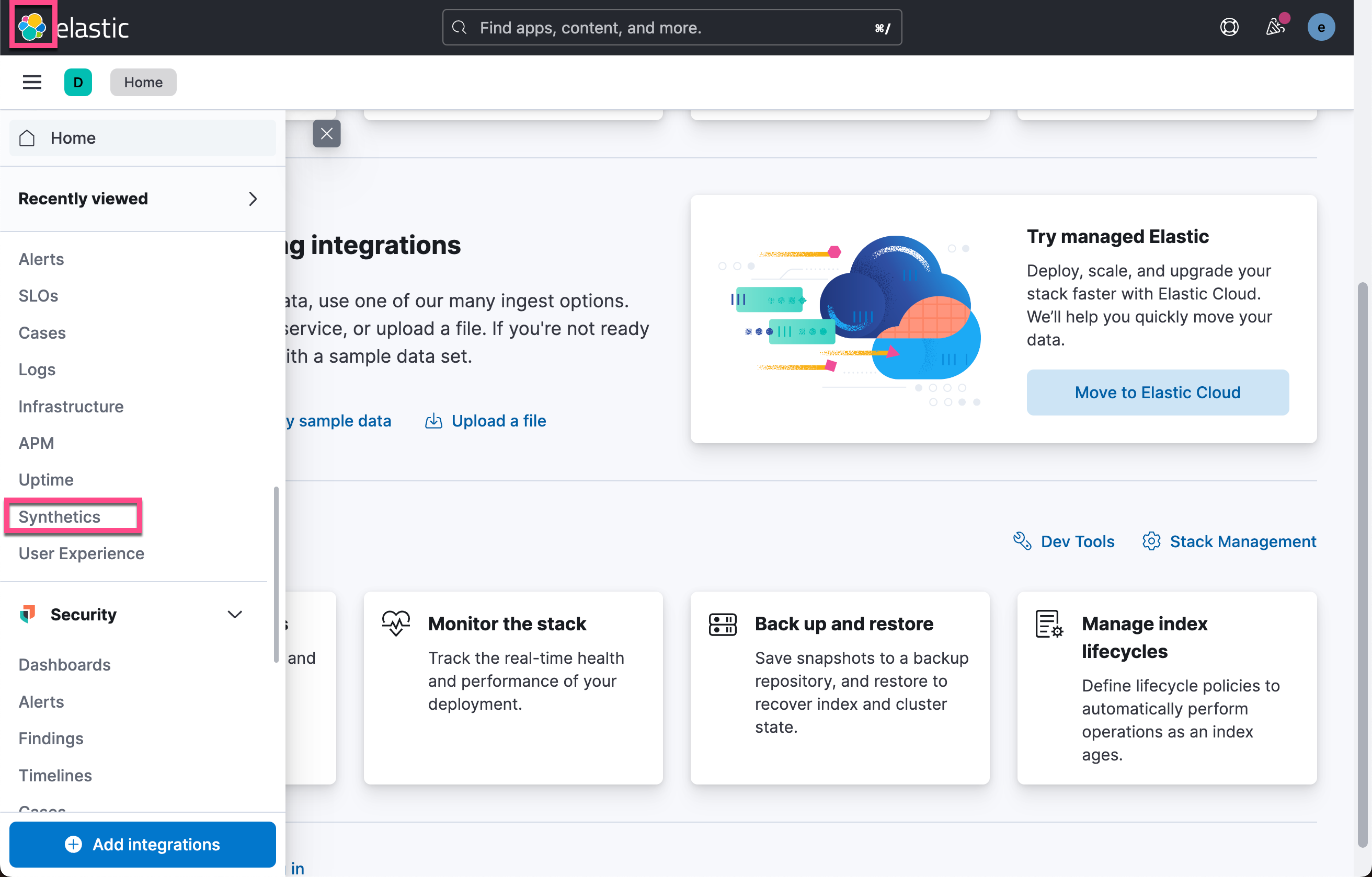The width and height of the screenshot is (1372, 877).
Task: Click the green D space avatar
Action: pyautogui.click(x=78, y=82)
